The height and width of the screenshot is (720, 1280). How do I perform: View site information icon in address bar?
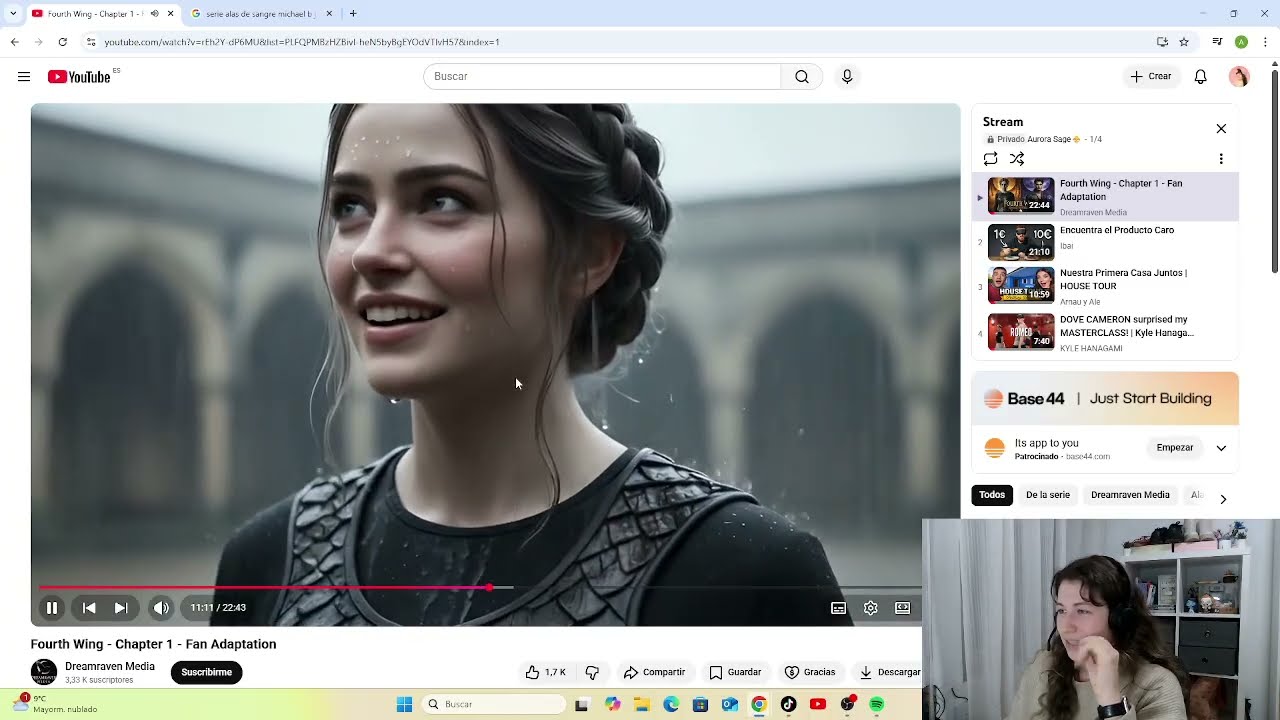click(91, 42)
